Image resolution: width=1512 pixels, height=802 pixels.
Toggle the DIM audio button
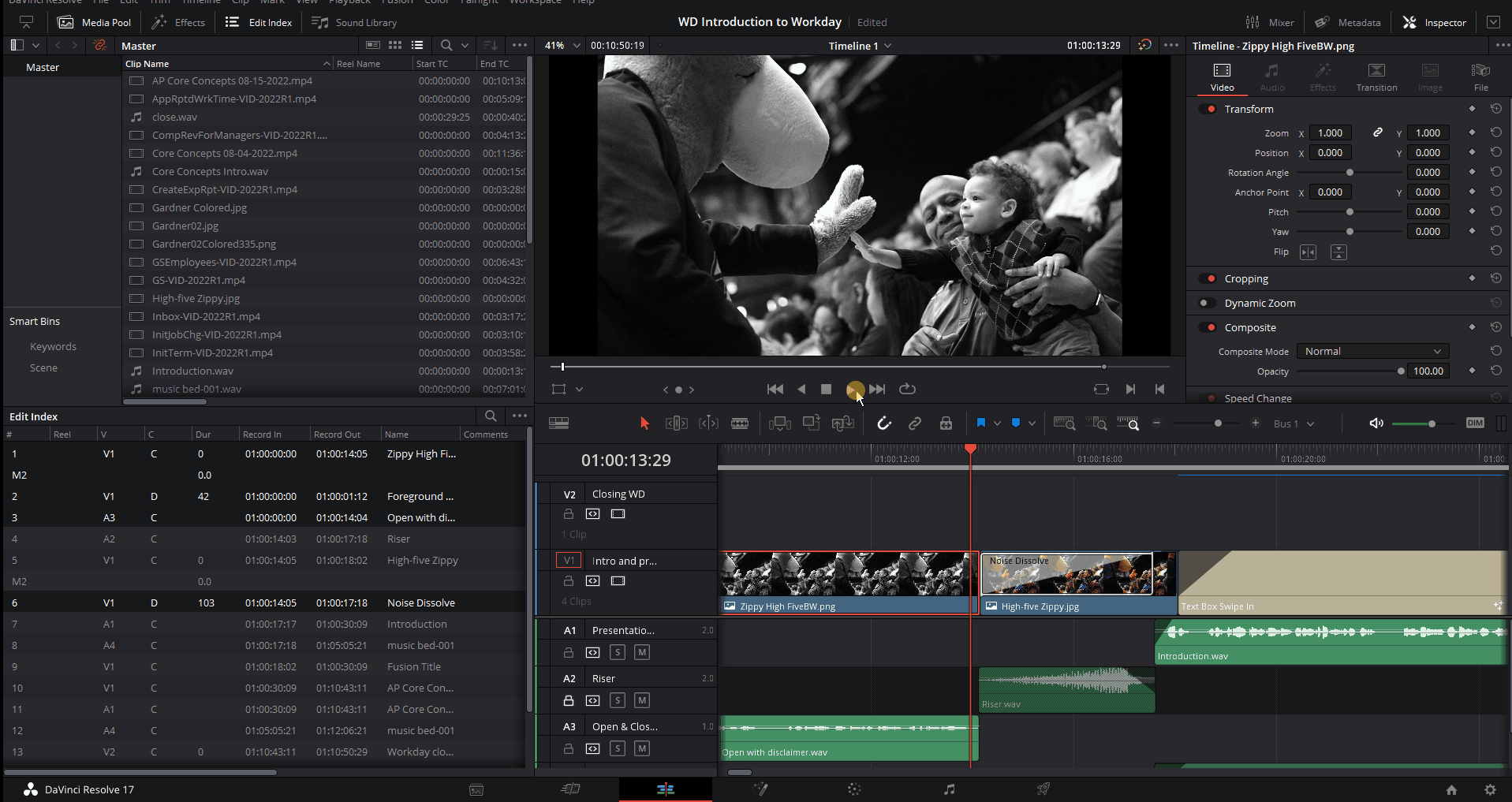pos(1475,423)
